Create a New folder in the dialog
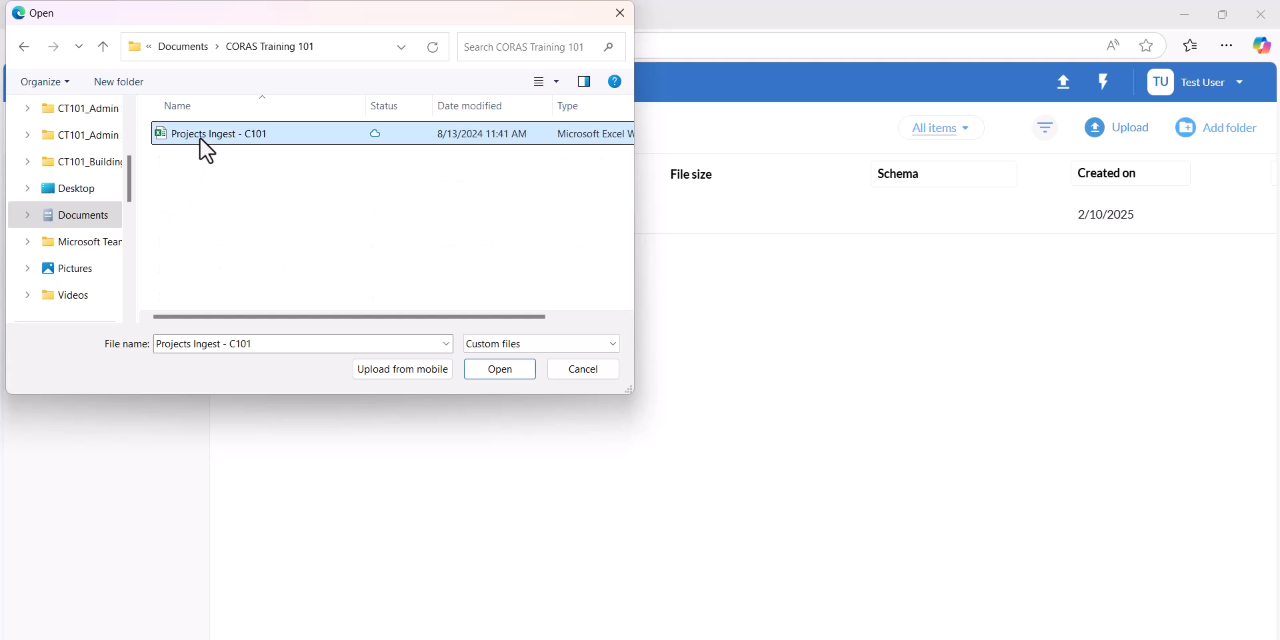Viewport: 1280px width, 640px height. [119, 82]
